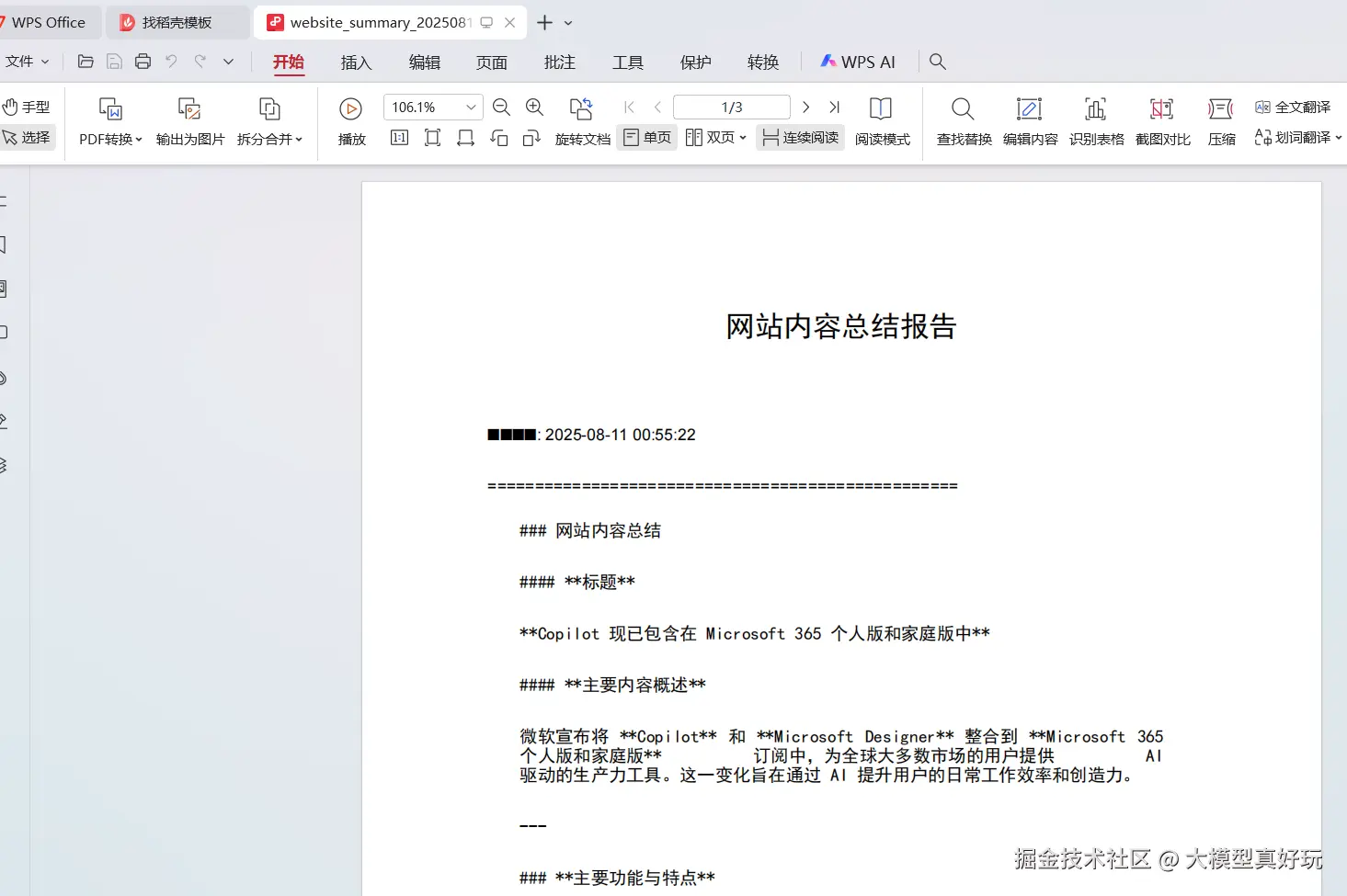Click the WPS AI button
The width and height of the screenshot is (1347, 896).
(858, 62)
